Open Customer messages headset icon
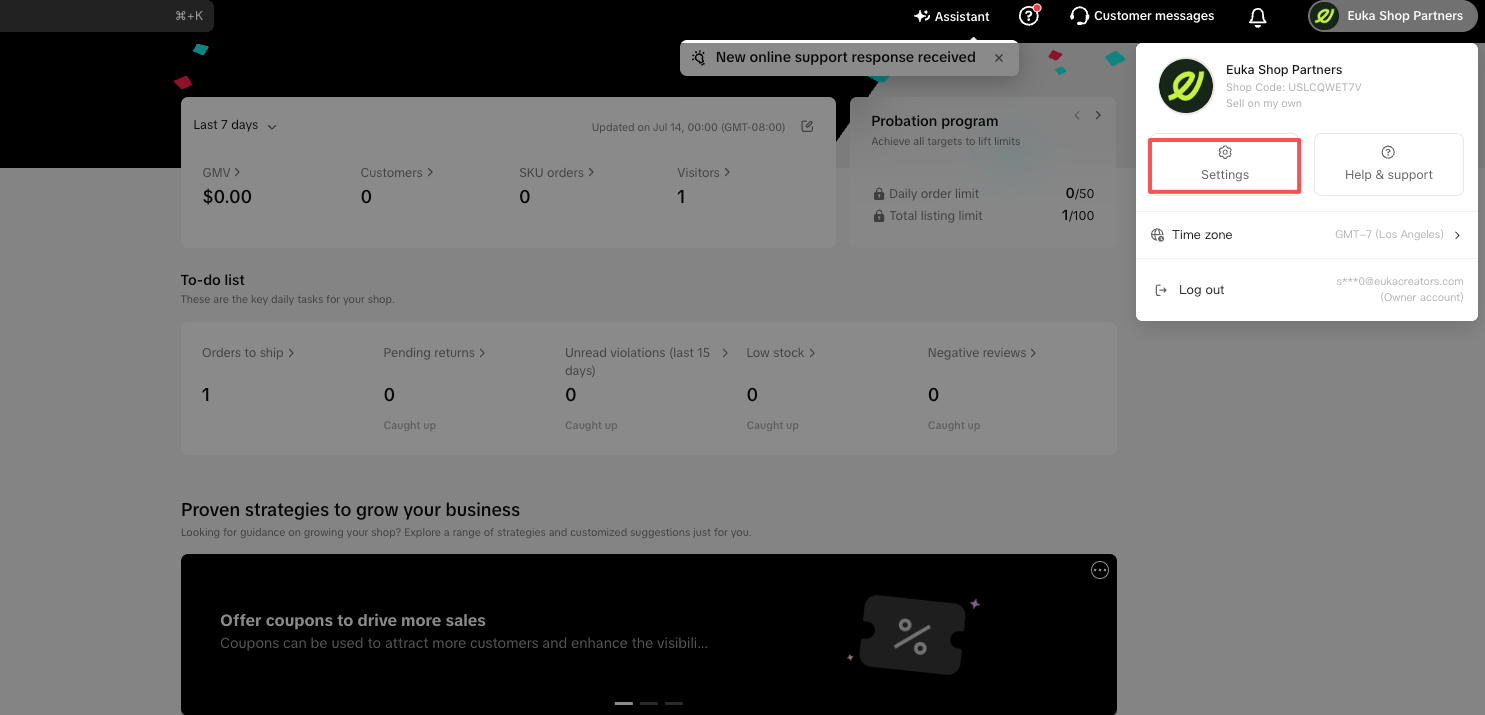Image resolution: width=1485 pixels, height=715 pixels. tap(1079, 16)
